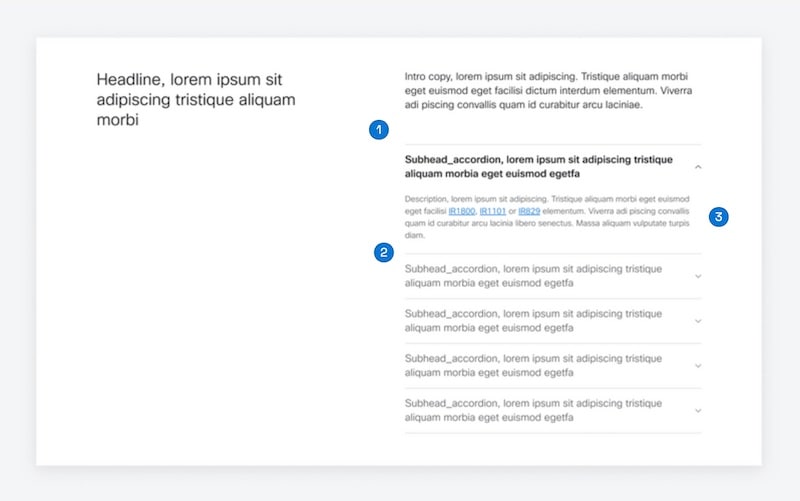Collapse the open accordion using its up chevron

pos(698,167)
